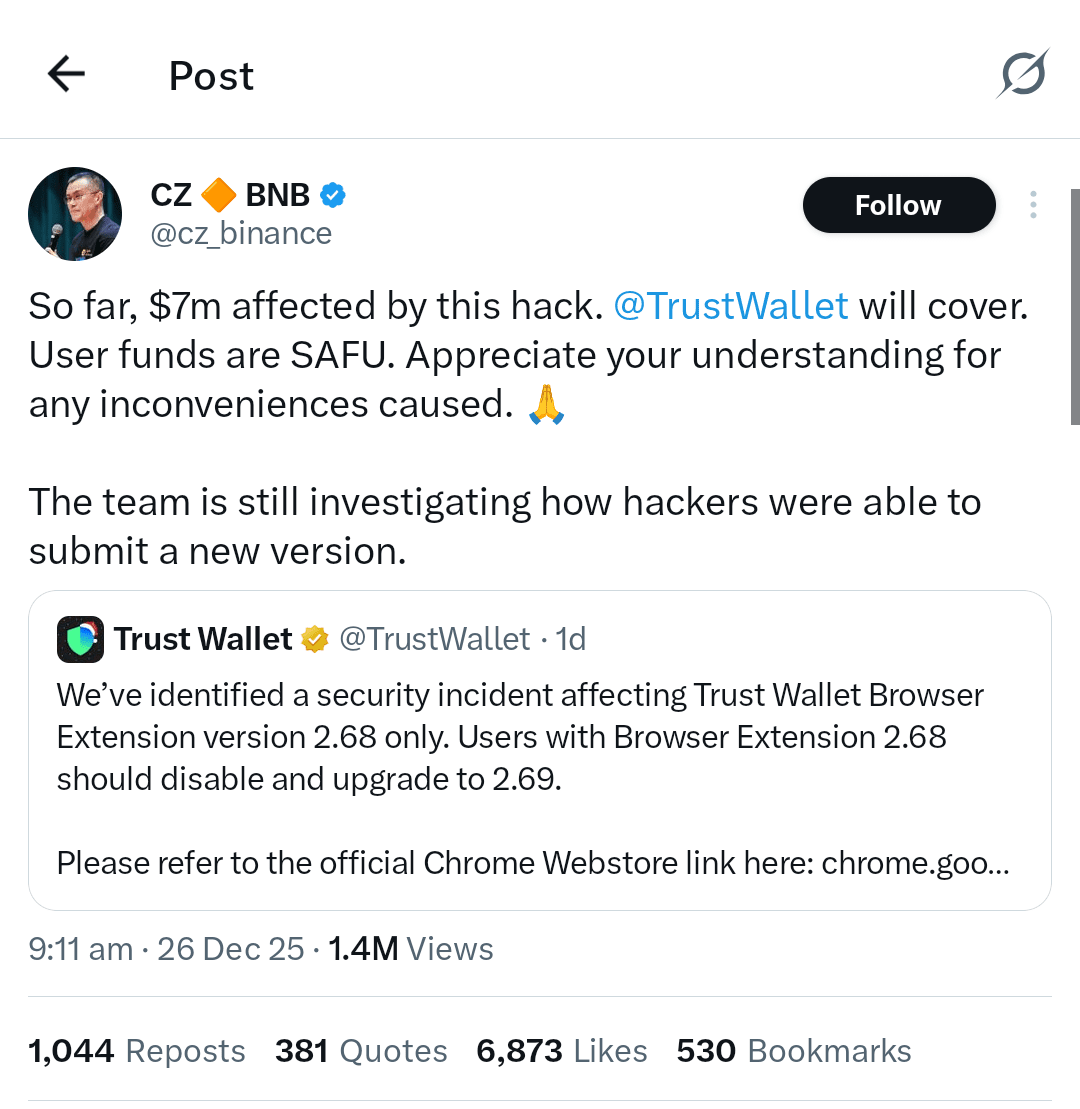Follow the CZ BNB account
The width and height of the screenshot is (1080, 1109).
pyautogui.click(x=898, y=205)
